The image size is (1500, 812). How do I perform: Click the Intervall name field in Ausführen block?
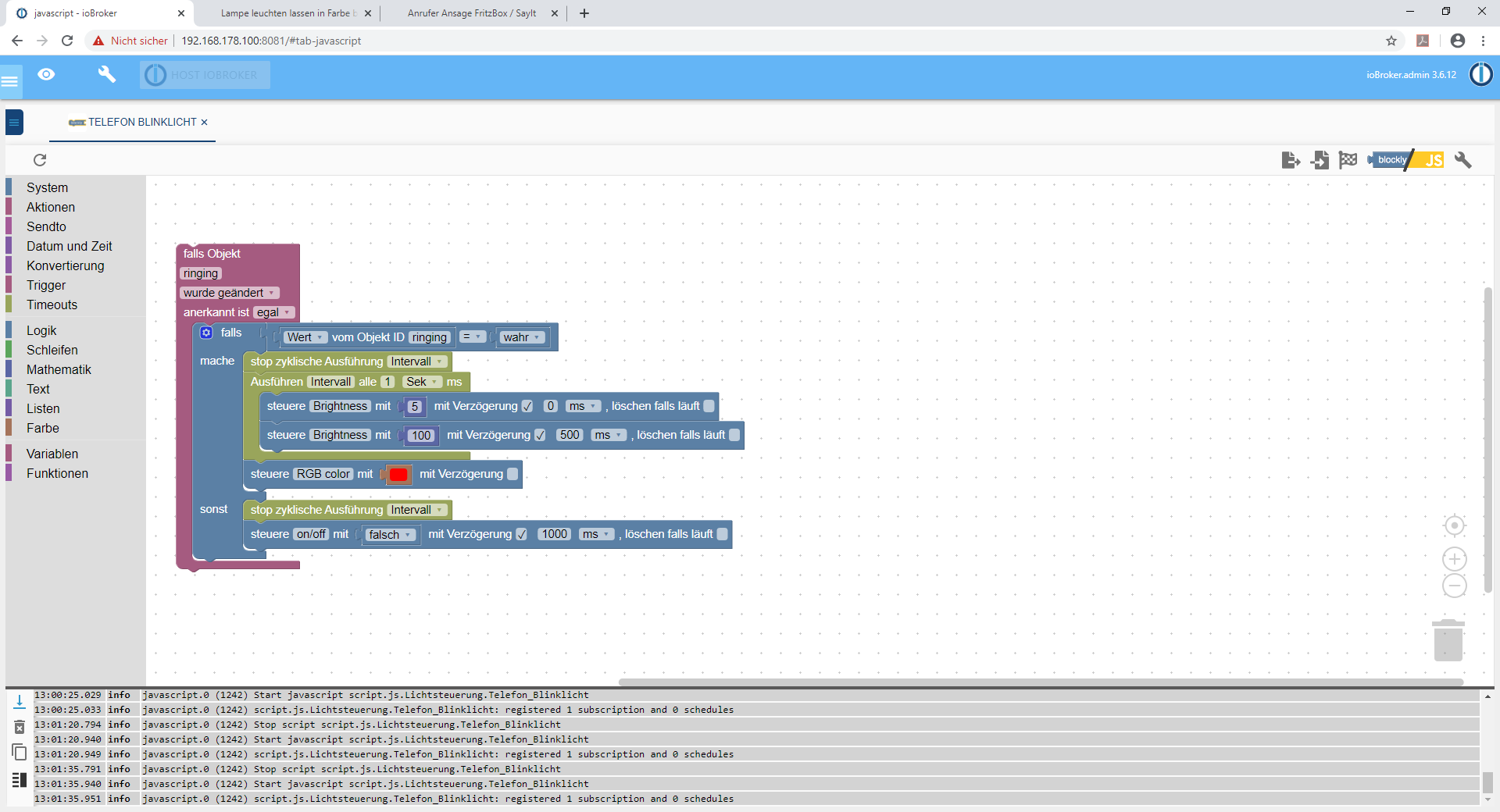point(331,382)
